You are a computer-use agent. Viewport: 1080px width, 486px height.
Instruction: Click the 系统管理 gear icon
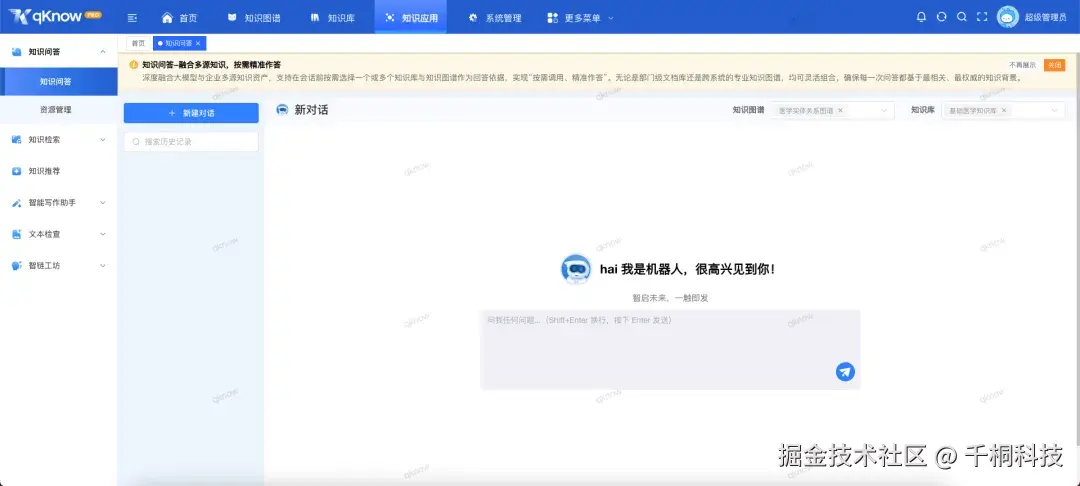click(x=472, y=18)
